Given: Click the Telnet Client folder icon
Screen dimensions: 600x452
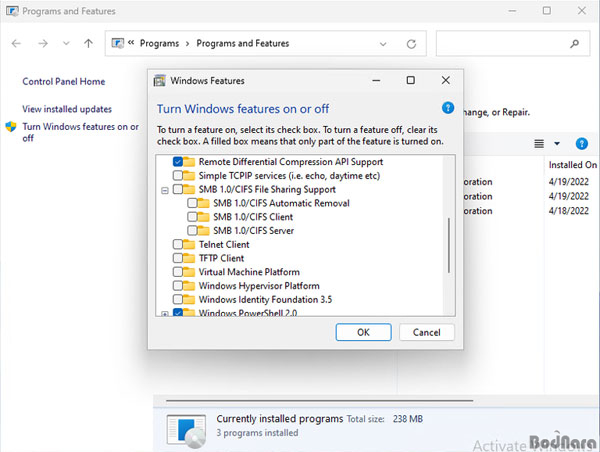Looking at the screenshot, I should tap(189, 245).
